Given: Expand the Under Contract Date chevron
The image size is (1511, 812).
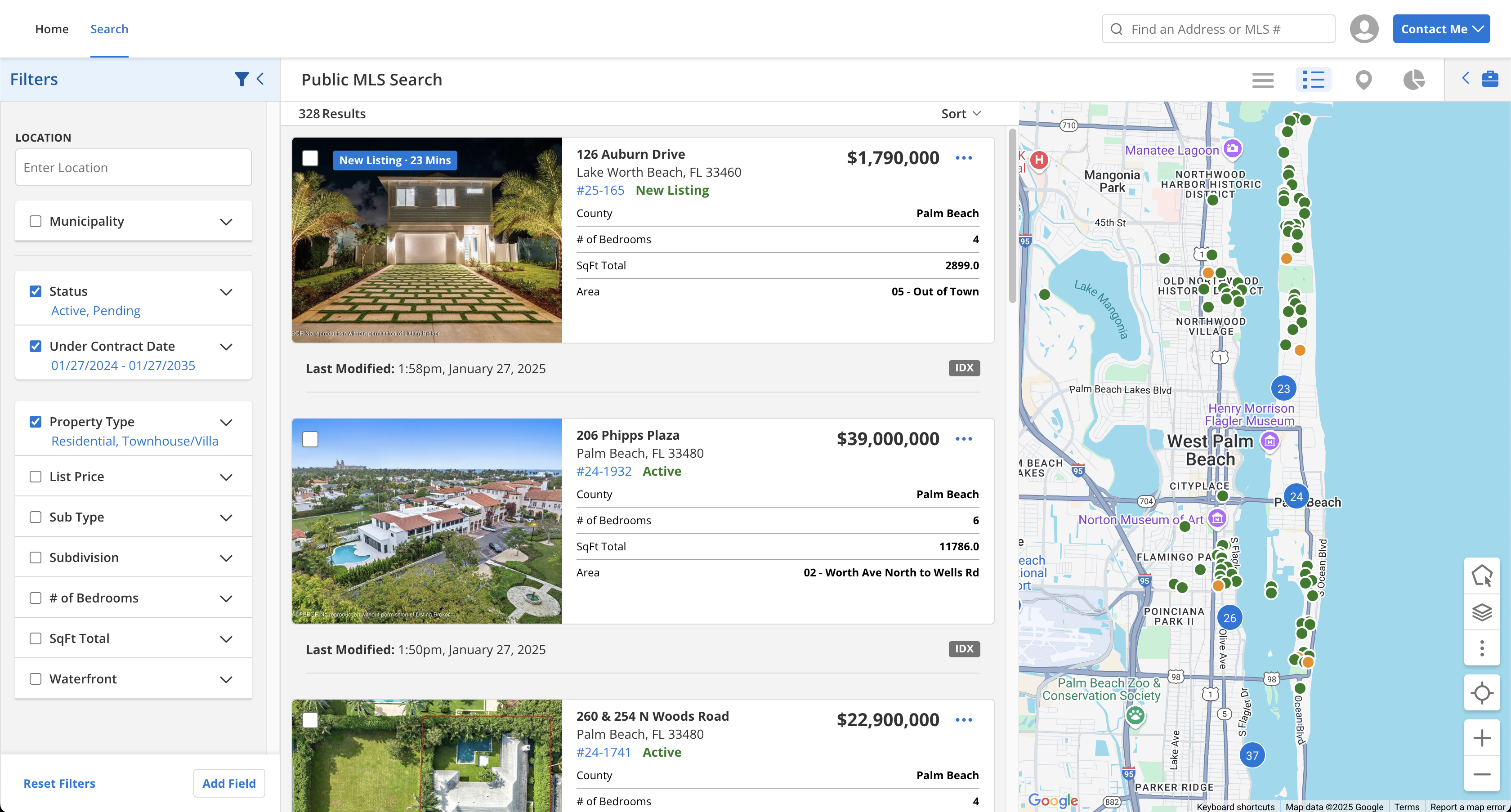Looking at the screenshot, I should click(x=226, y=347).
